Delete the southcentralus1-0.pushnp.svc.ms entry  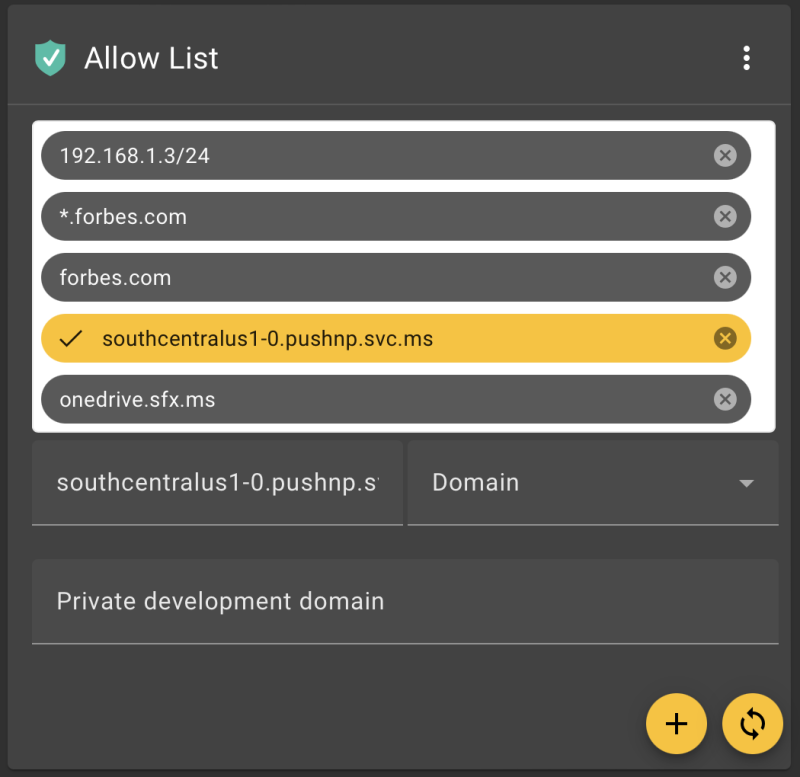725,338
